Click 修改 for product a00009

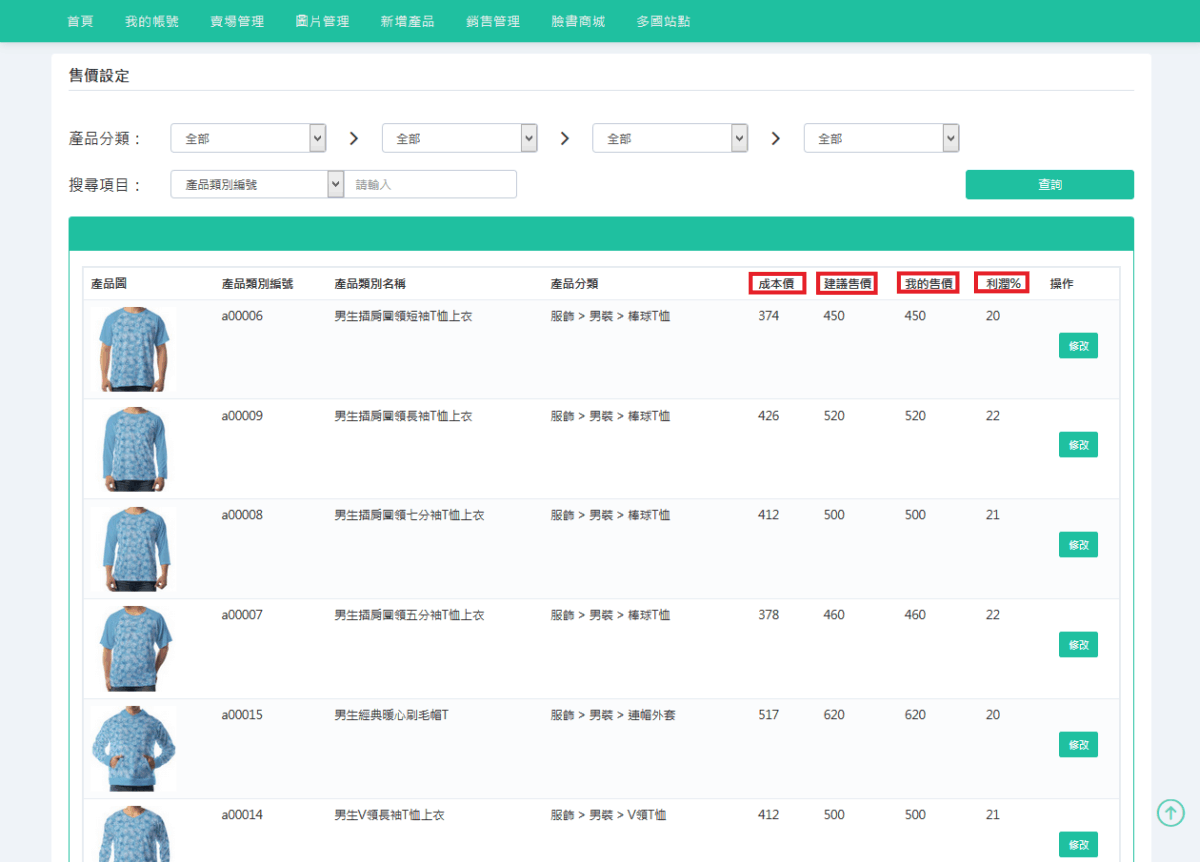tap(1077, 444)
